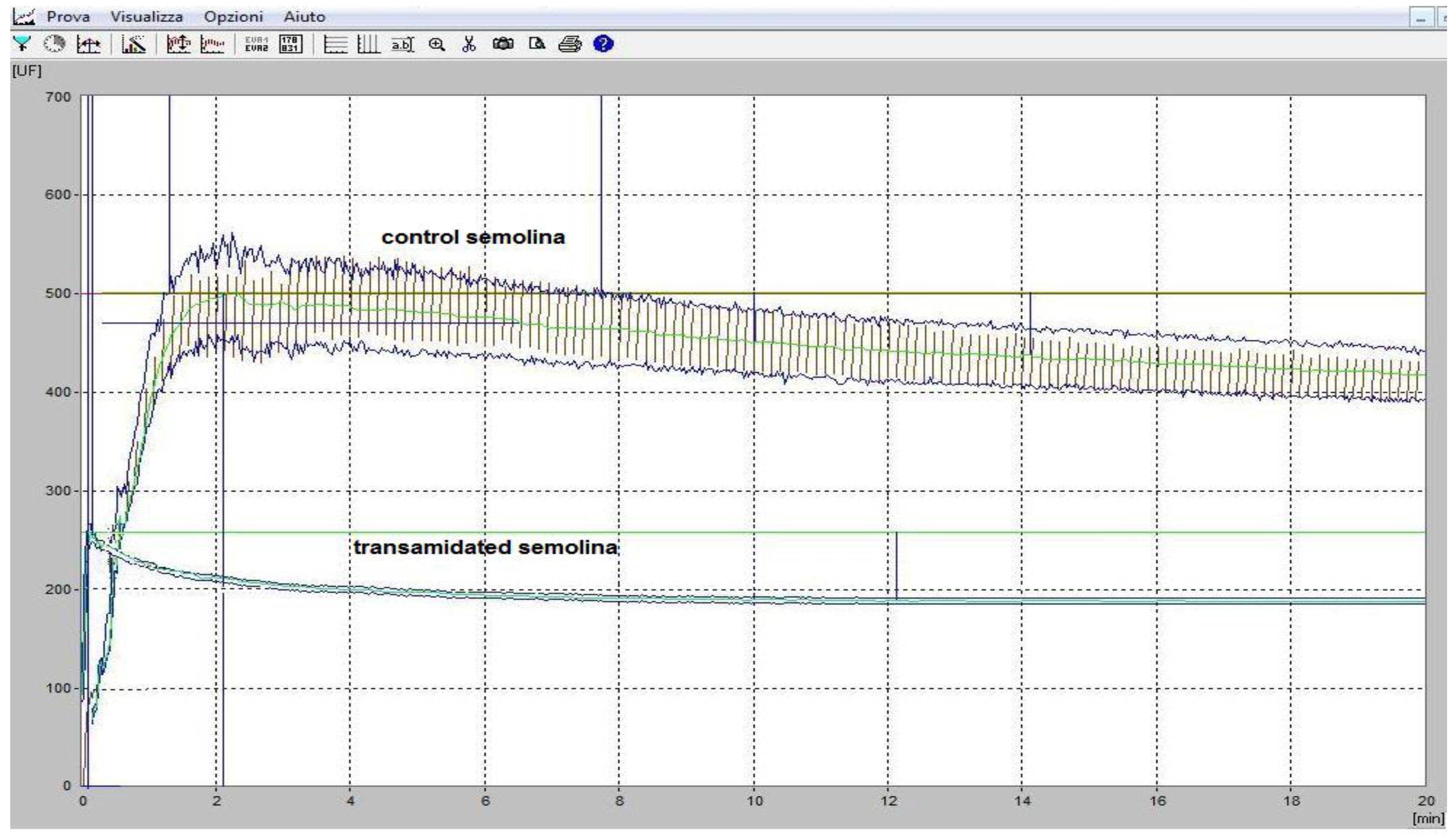
Task: Open the Aiuto menu
Action: click(x=304, y=17)
